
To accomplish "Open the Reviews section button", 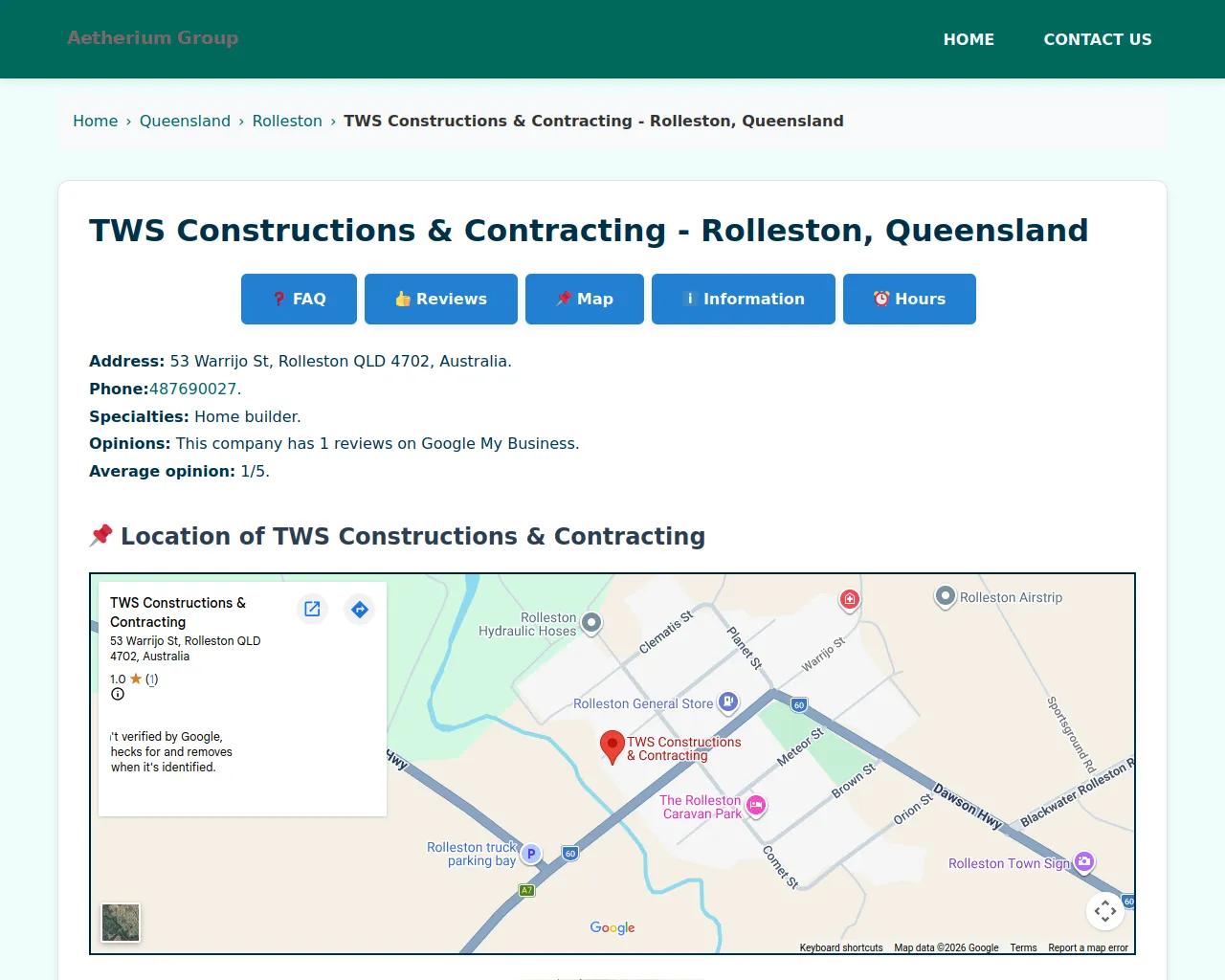I will tap(440, 299).
